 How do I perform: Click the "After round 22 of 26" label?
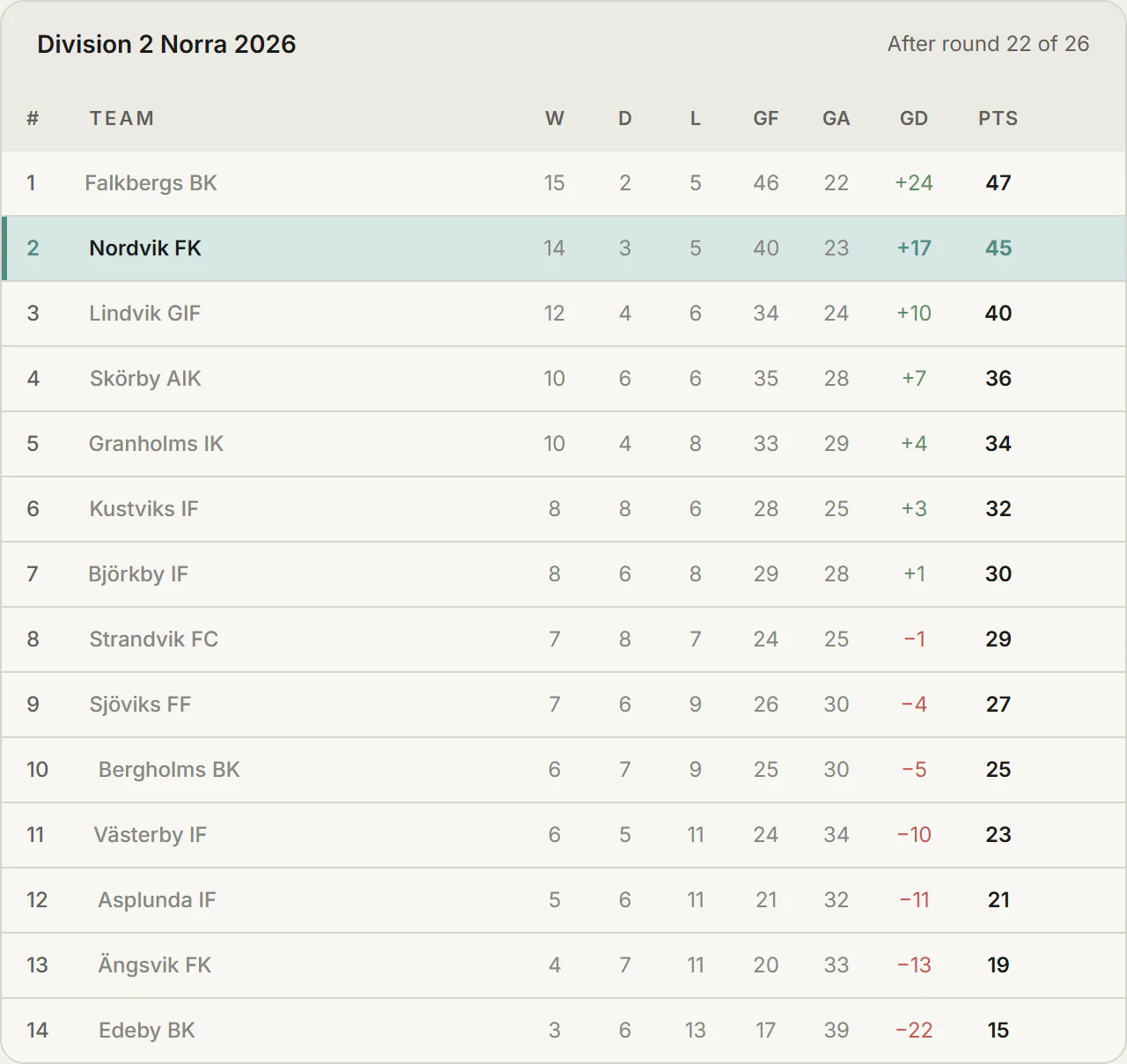click(988, 44)
